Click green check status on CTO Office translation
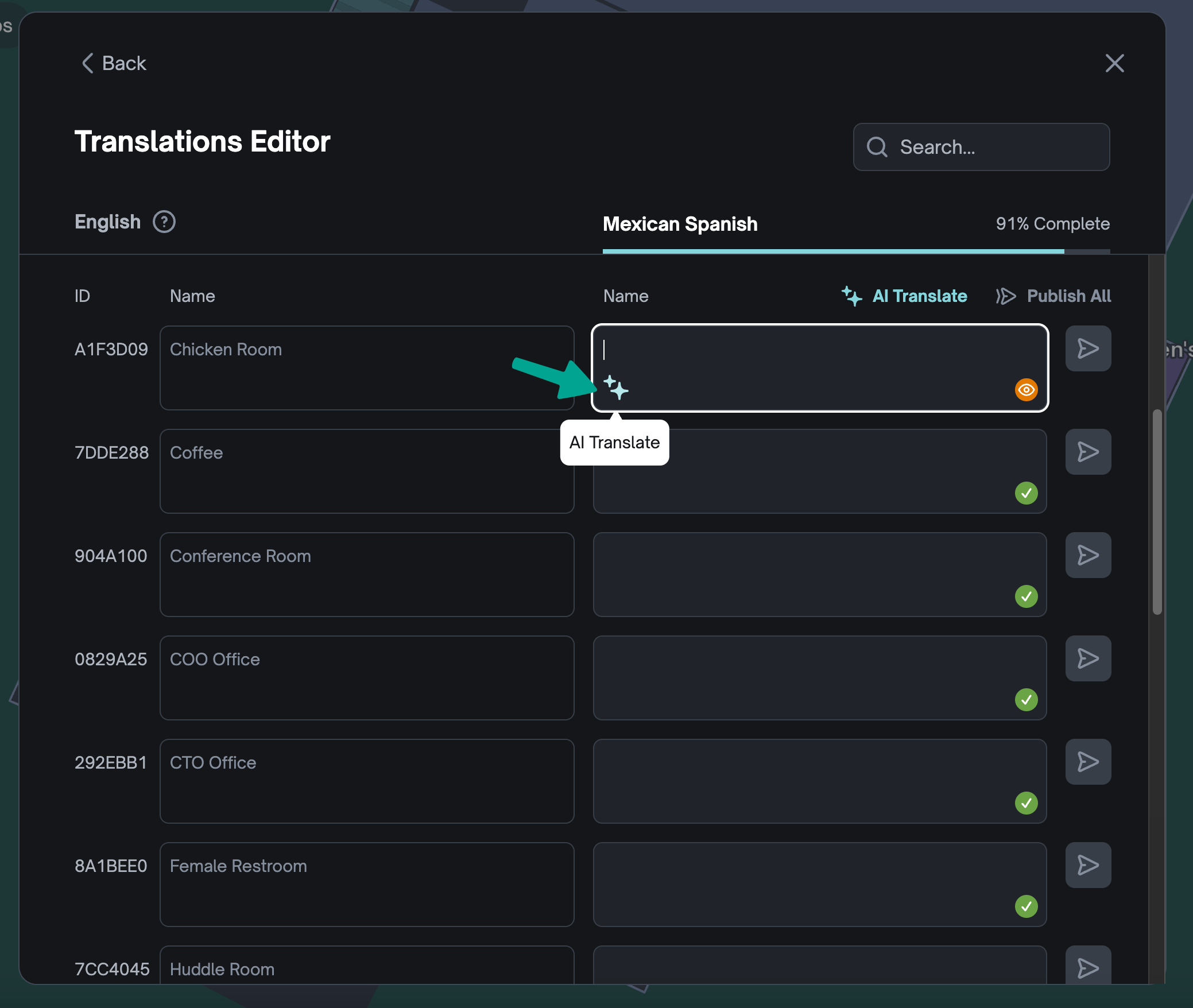This screenshot has width=1193, height=1008. (x=1026, y=803)
